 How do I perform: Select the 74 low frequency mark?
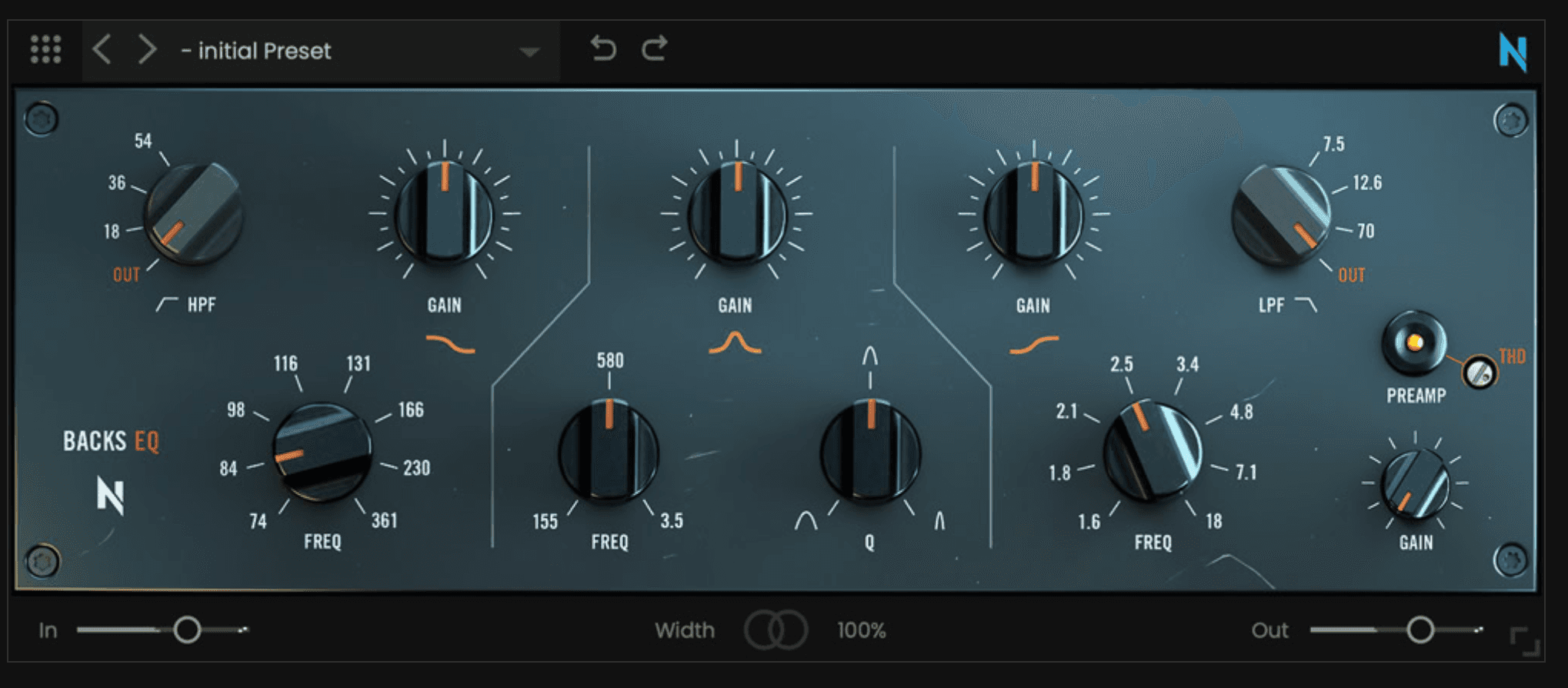click(x=258, y=521)
